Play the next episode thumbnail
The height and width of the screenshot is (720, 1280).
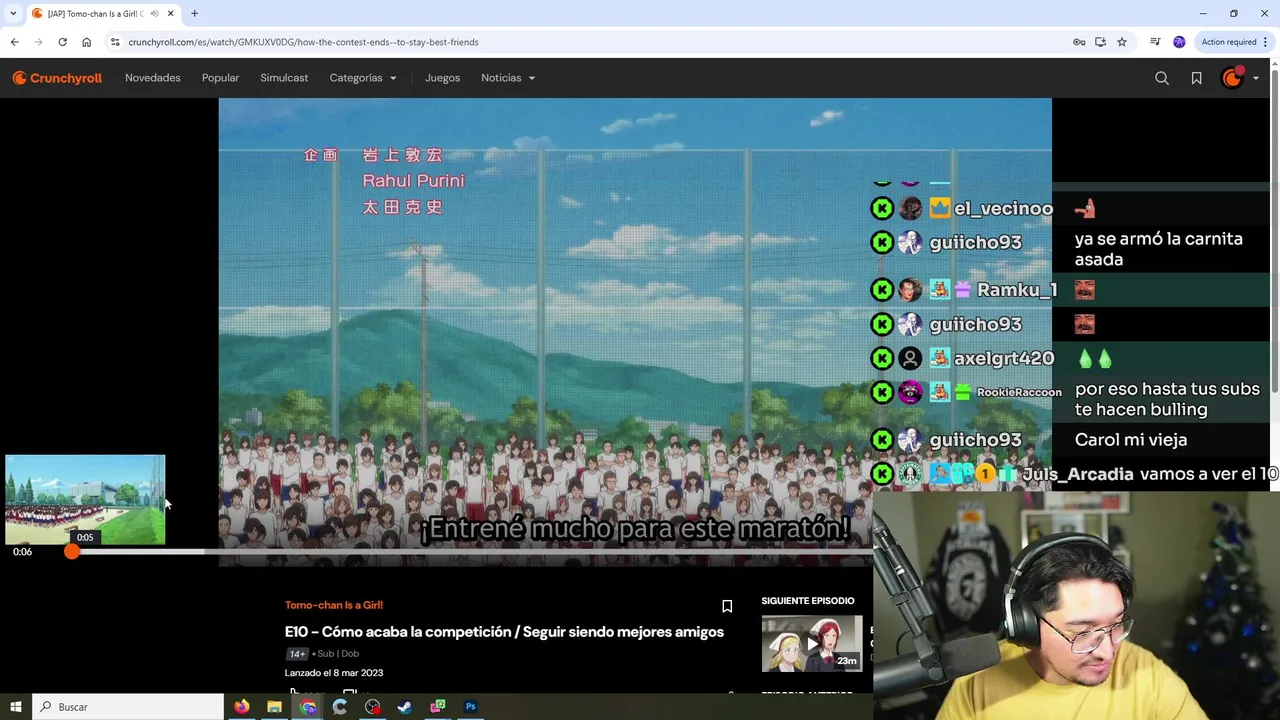tap(812, 644)
